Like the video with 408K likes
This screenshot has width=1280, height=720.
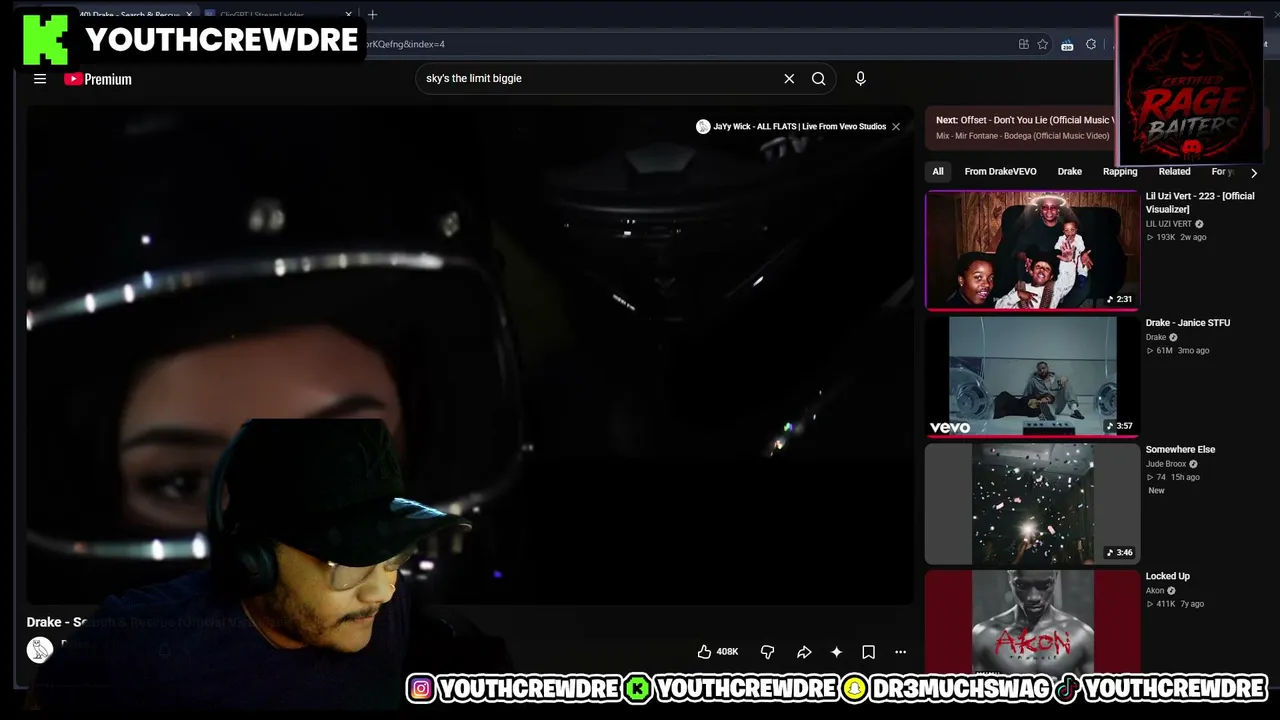click(718, 652)
